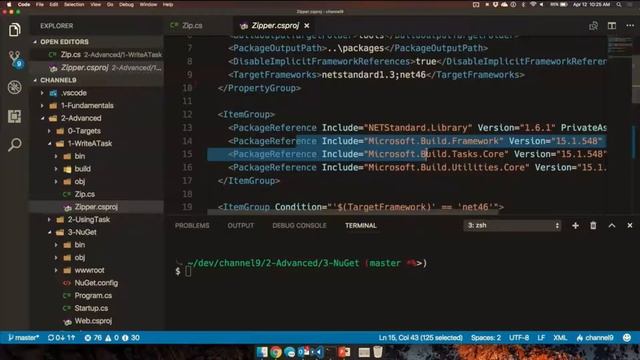
Task: Open the Search view magnifier icon
Action: coord(15,144)
